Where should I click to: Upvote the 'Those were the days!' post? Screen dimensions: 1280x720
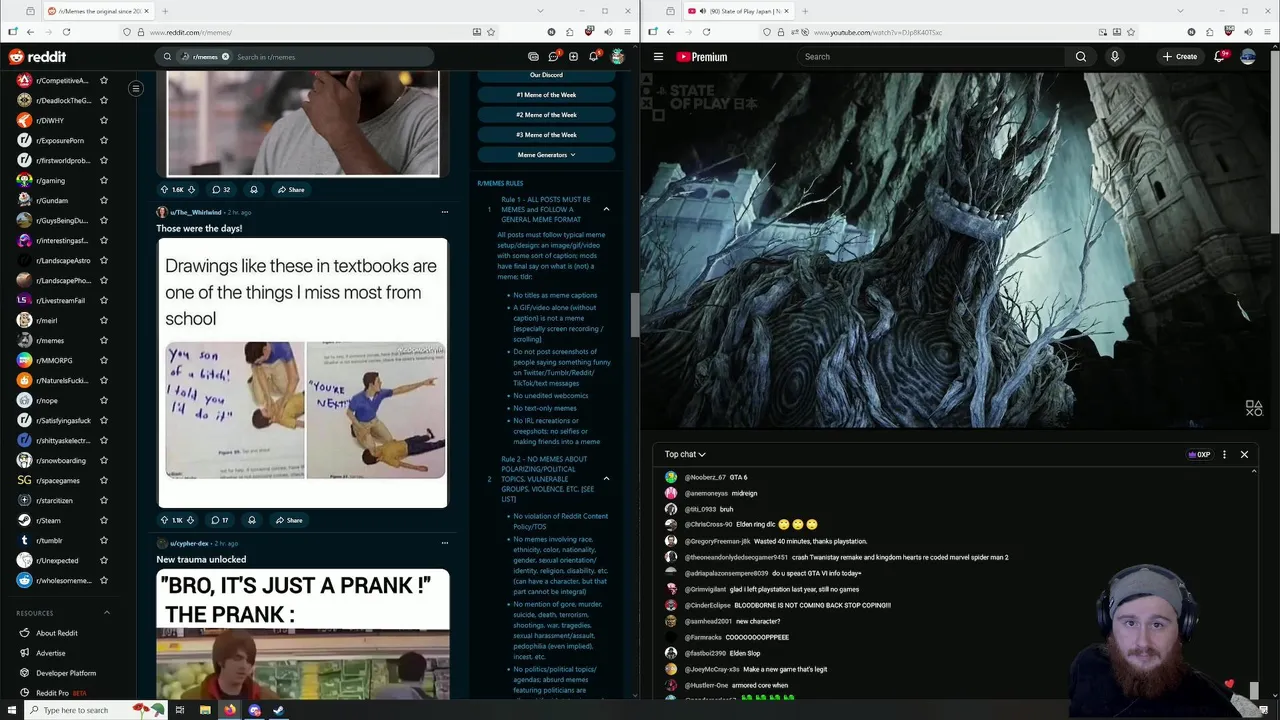[164, 520]
